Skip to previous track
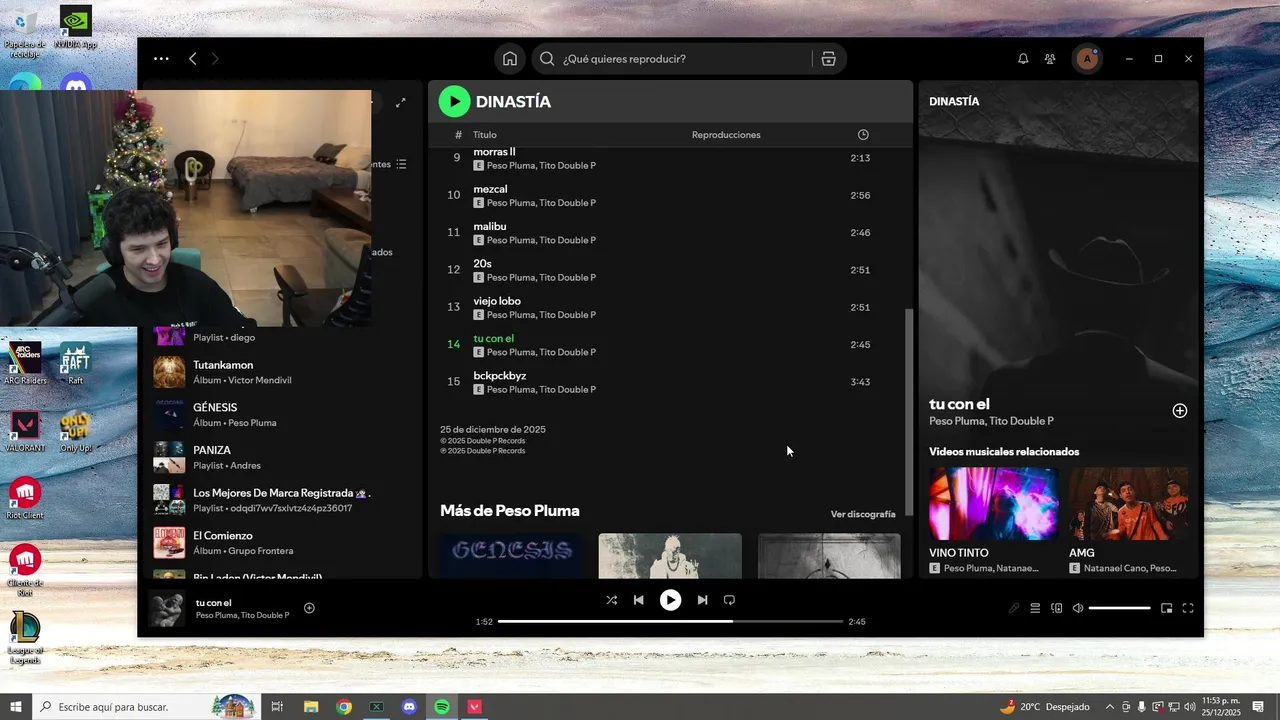 [x=638, y=600]
